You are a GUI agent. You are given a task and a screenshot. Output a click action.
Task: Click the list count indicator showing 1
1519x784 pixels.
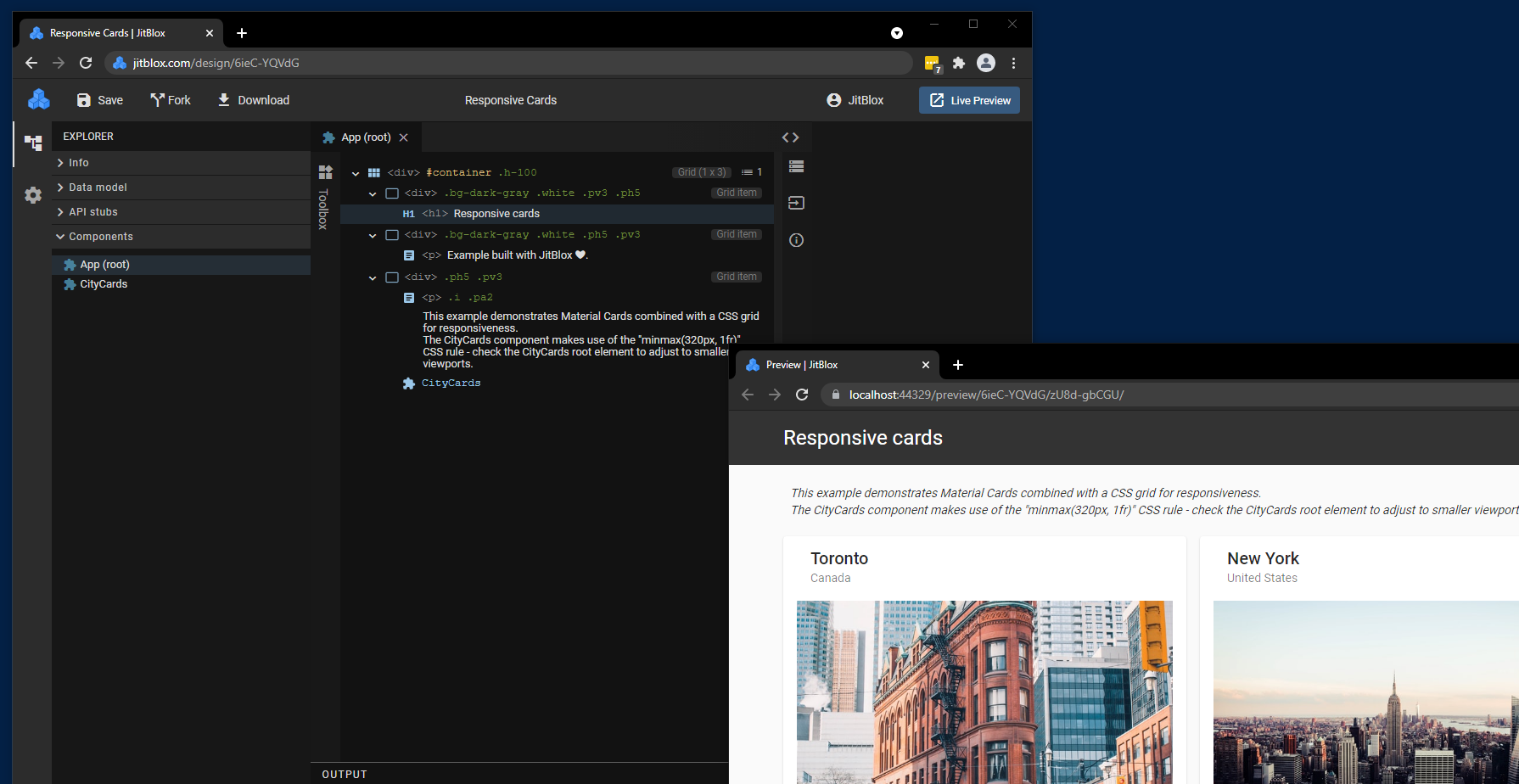coord(752,172)
